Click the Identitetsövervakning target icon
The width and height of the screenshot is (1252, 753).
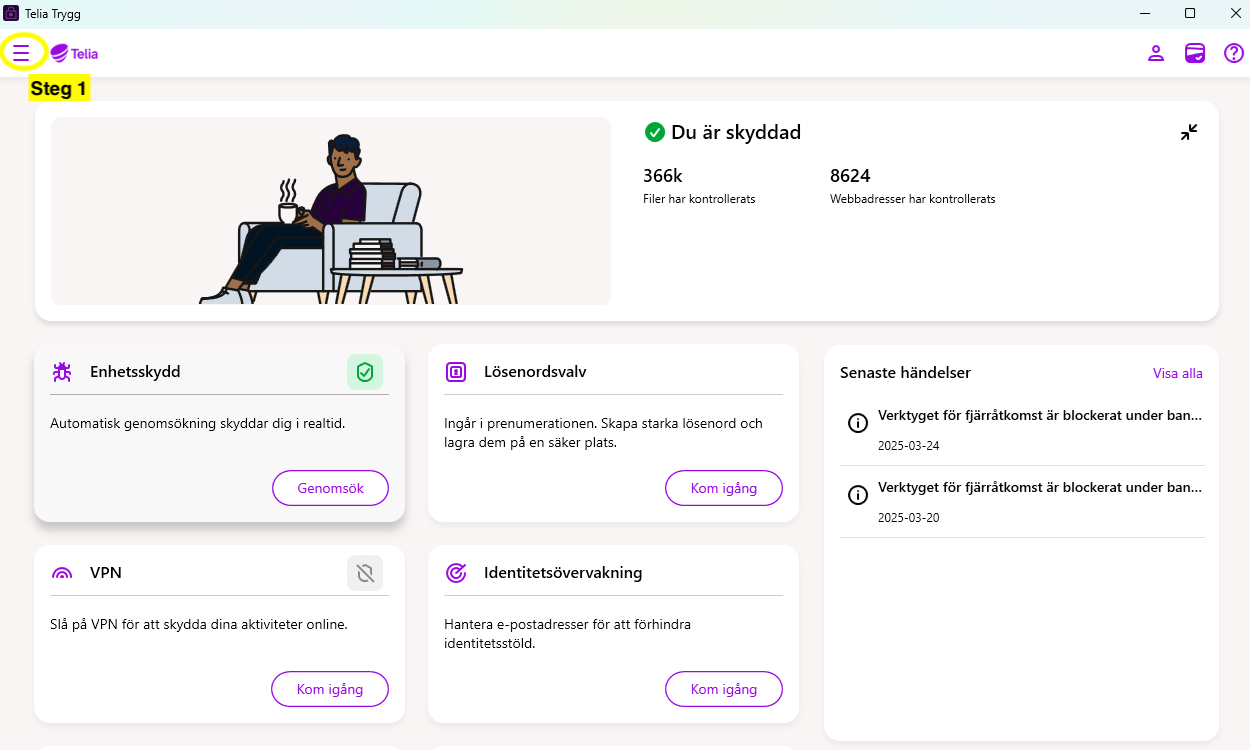click(456, 573)
